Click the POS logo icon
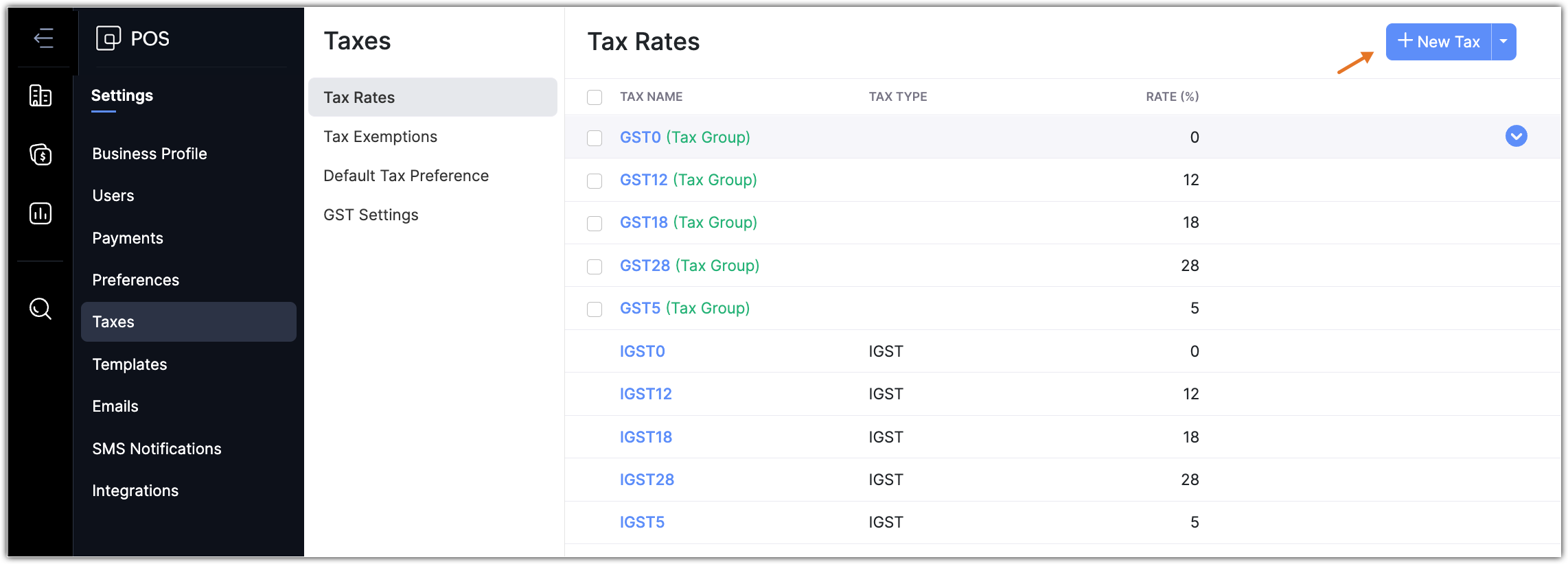 tap(108, 38)
